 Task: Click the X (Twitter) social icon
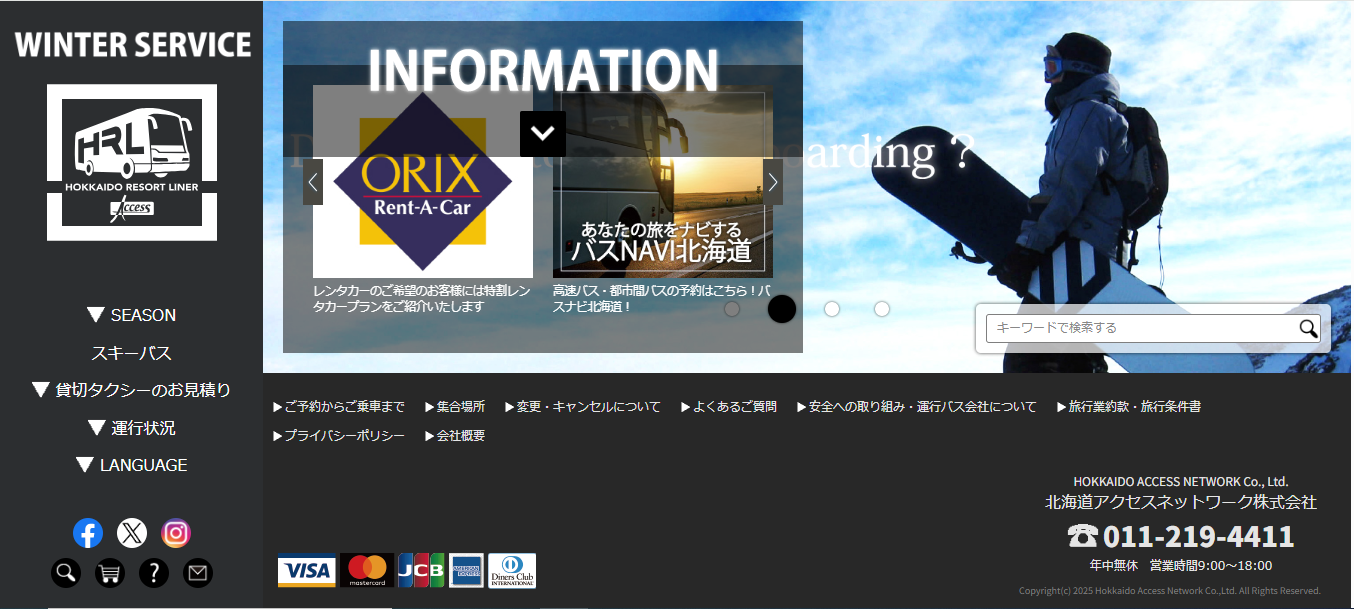pos(132,533)
